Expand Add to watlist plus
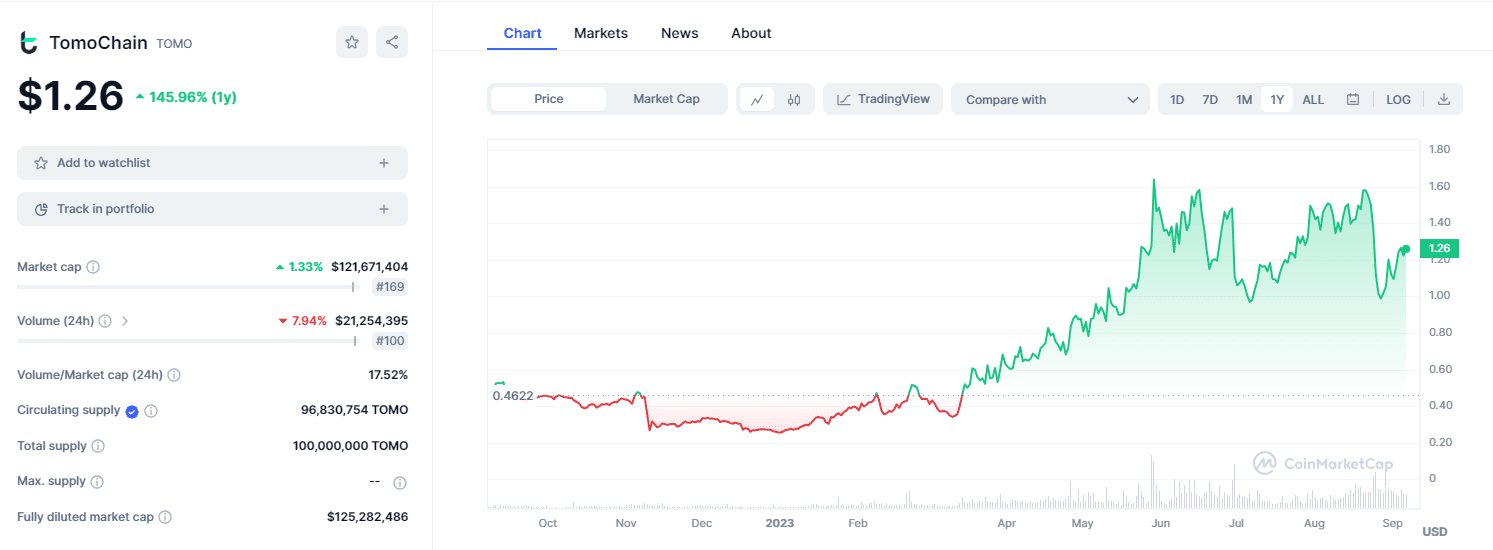The image size is (1493, 550). point(384,163)
